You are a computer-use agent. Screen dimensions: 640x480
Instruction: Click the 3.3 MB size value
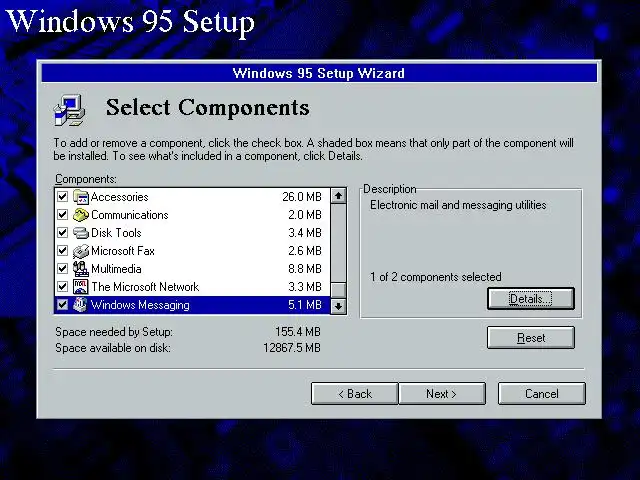pyautogui.click(x=305, y=287)
